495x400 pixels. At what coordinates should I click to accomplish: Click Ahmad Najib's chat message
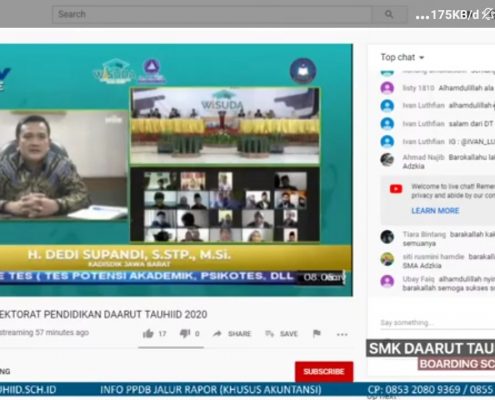[449, 161]
